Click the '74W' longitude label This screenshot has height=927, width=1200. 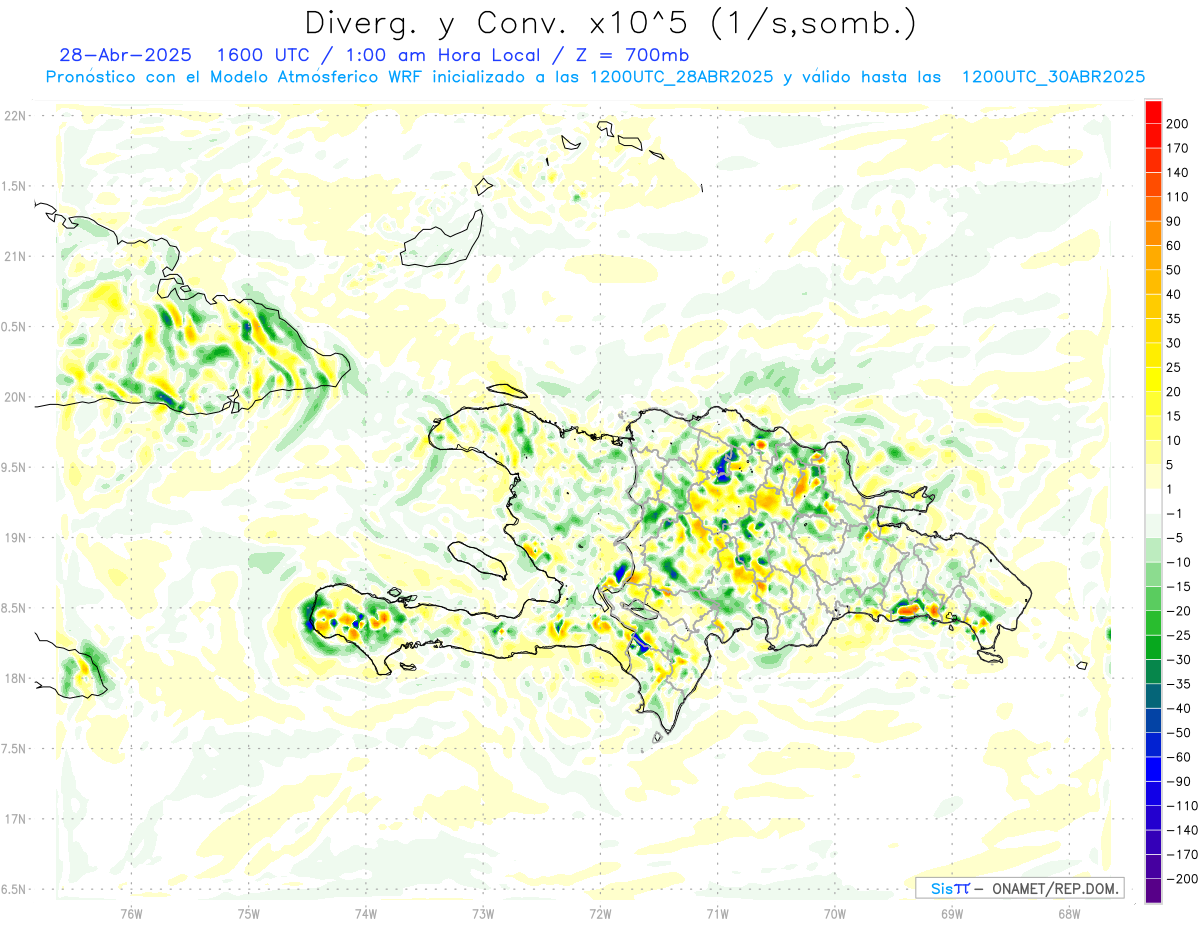[366, 912]
